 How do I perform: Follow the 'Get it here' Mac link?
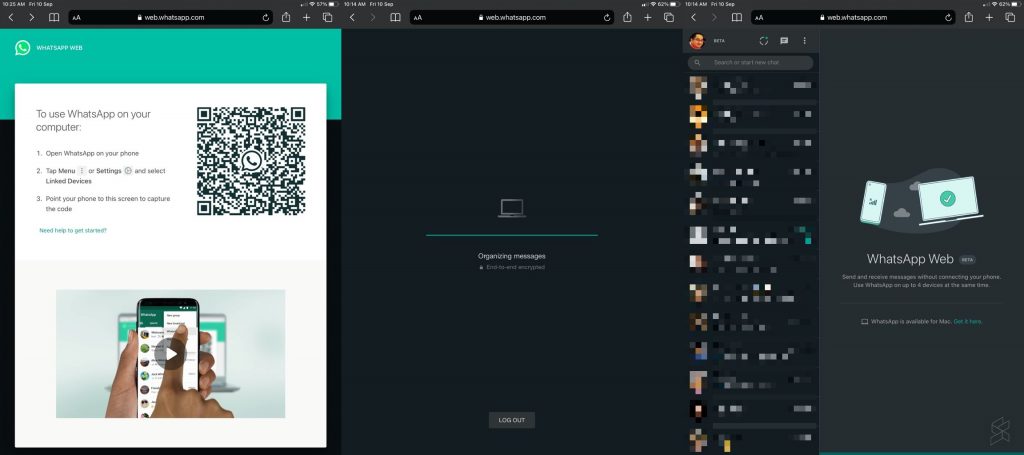(x=967, y=321)
